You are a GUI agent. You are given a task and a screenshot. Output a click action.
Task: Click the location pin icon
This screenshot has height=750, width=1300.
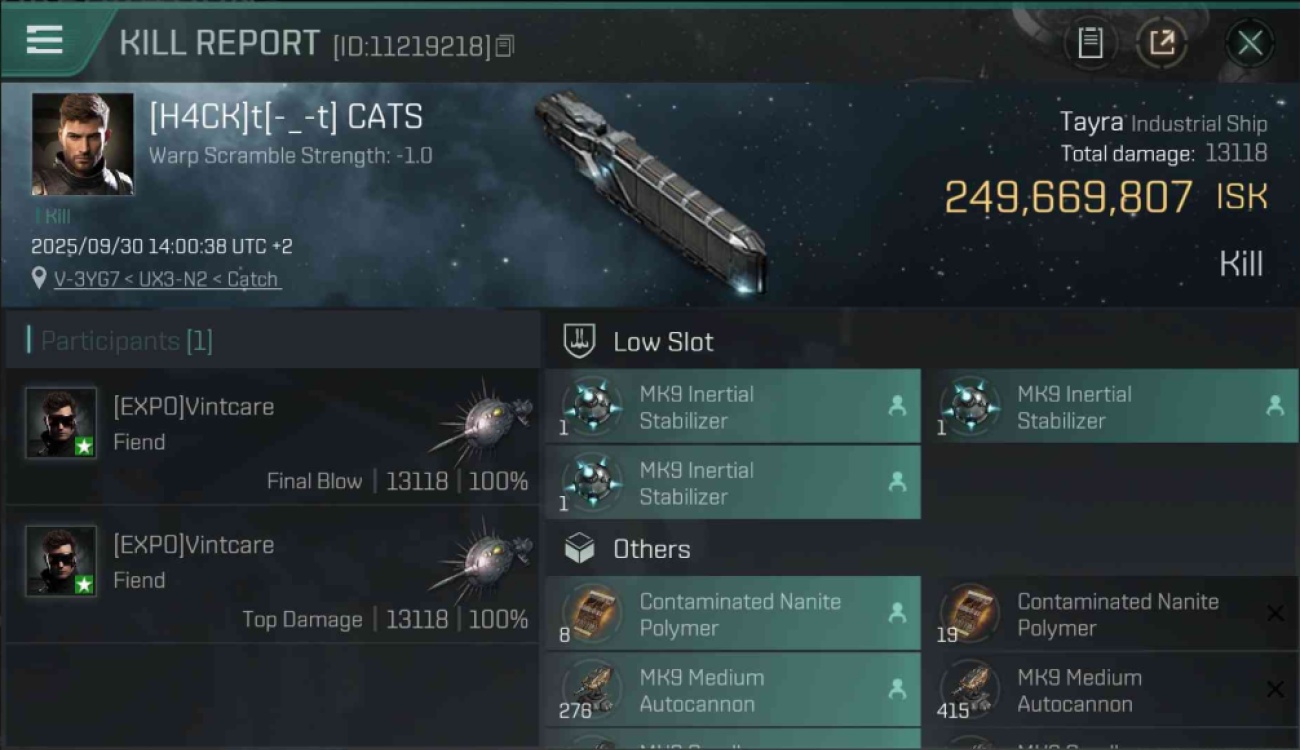[x=39, y=278]
